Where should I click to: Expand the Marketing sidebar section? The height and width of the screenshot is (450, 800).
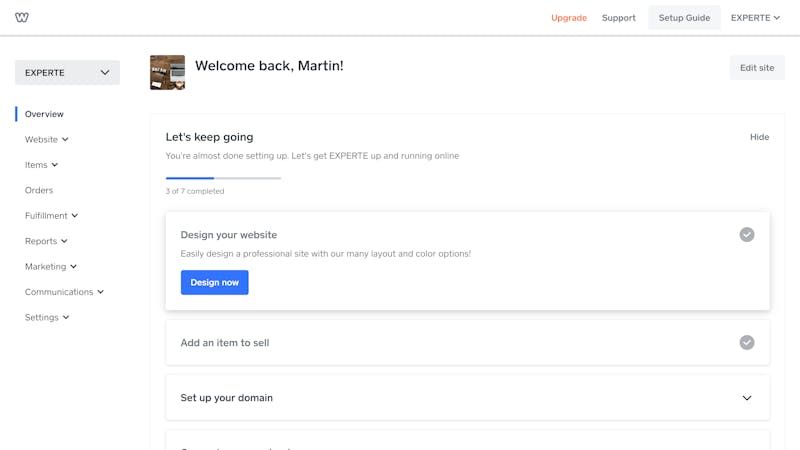tap(51, 267)
